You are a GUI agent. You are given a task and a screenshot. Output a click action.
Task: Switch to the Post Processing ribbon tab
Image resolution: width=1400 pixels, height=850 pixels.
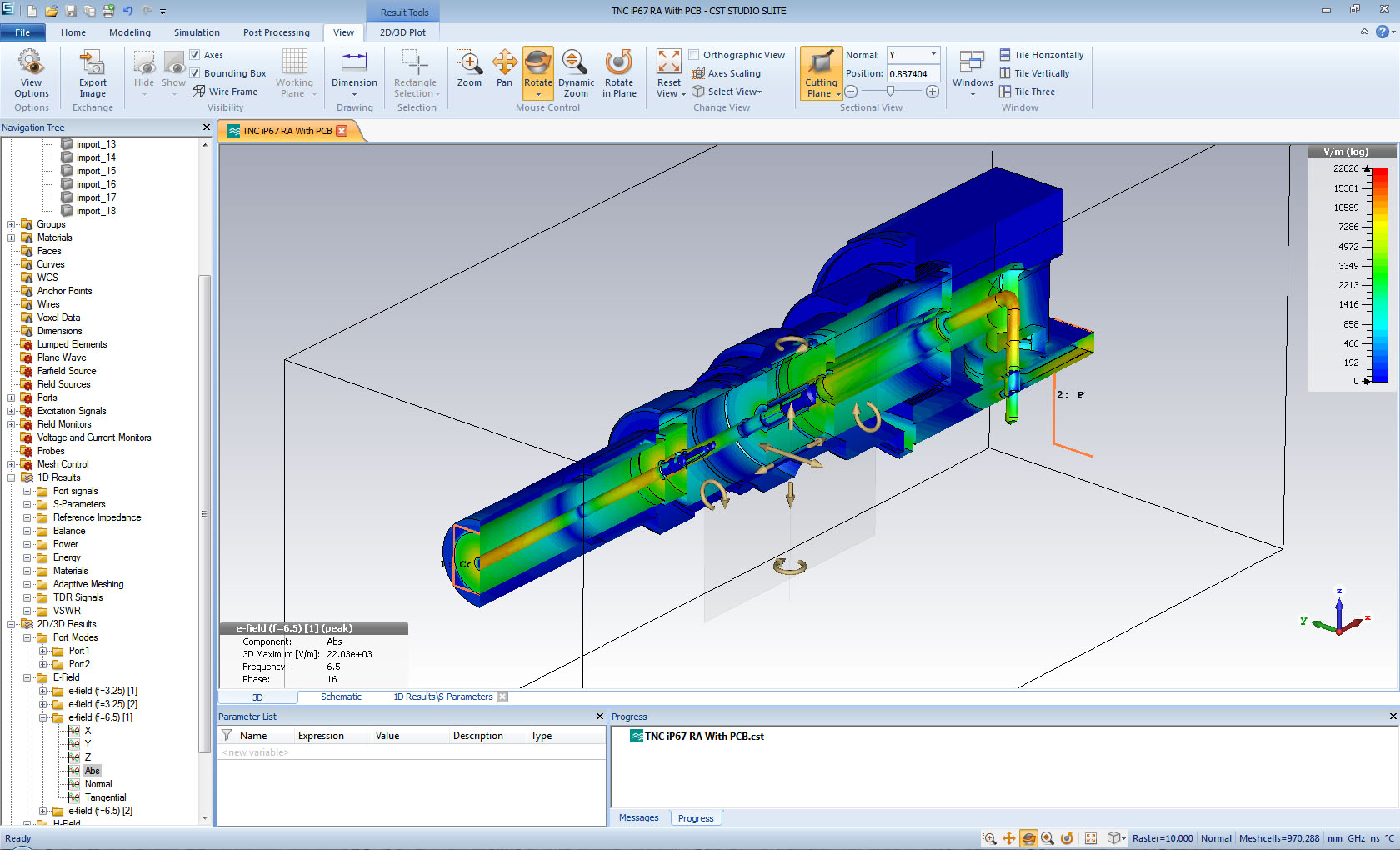tap(276, 32)
